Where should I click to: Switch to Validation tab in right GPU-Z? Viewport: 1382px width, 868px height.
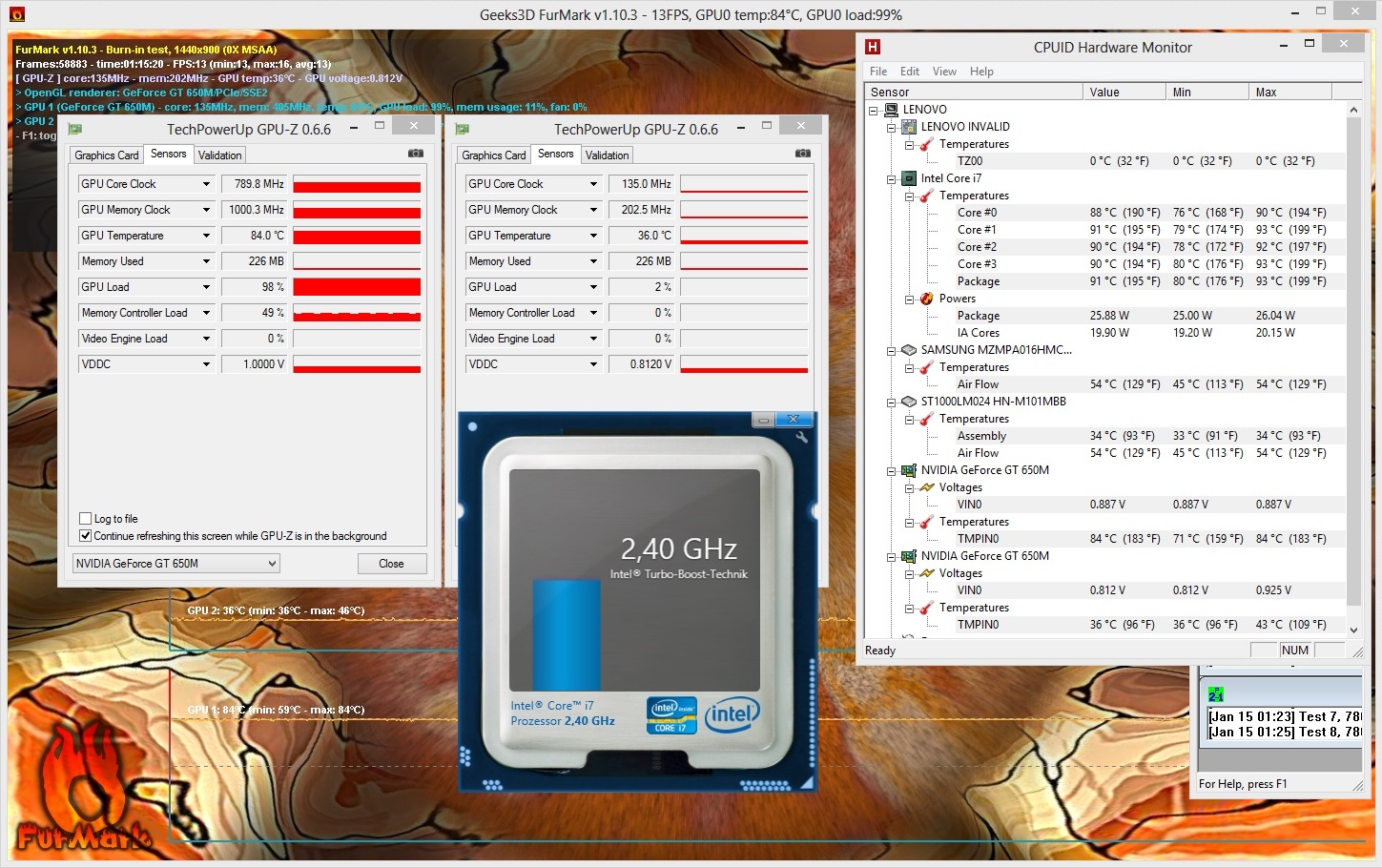[x=608, y=155]
